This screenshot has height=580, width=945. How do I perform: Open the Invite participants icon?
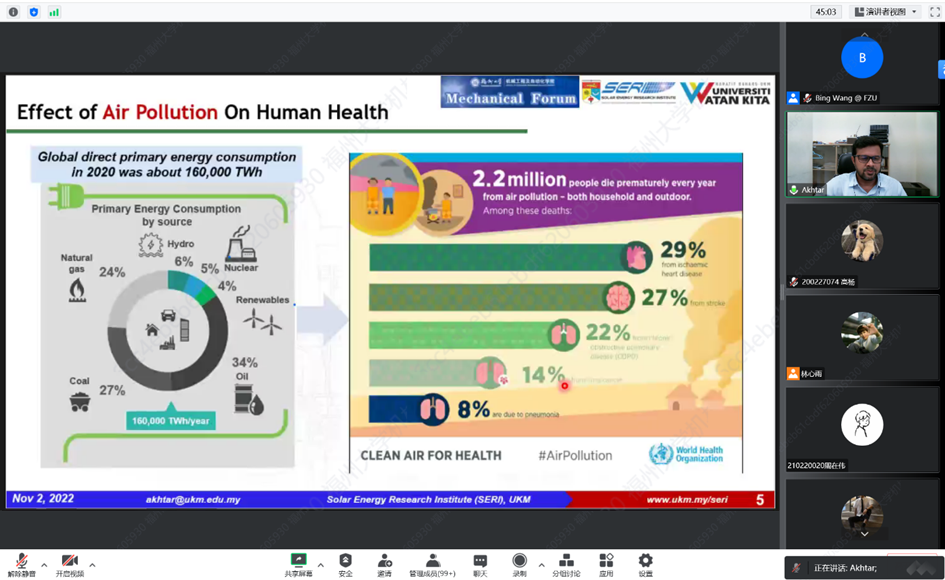(x=385, y=563)
